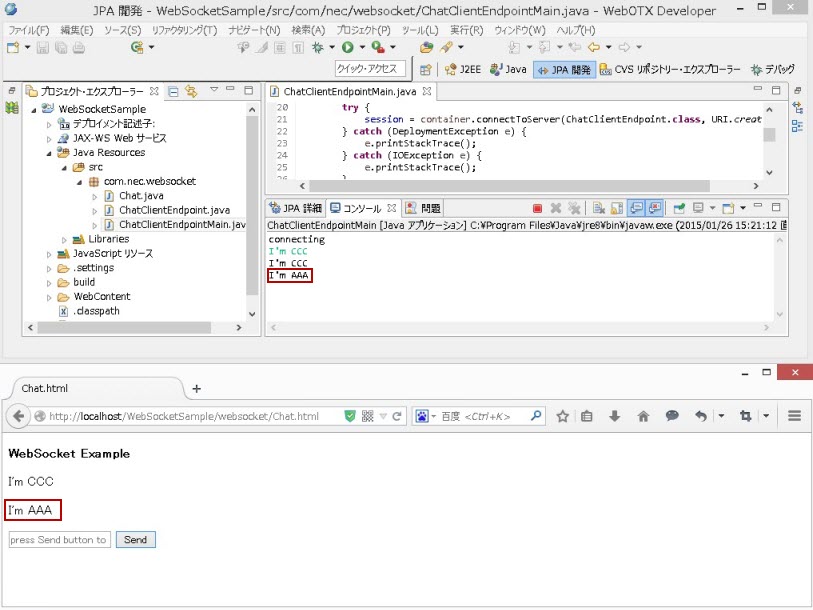The width and height of the screenshot is (813, 610).
Task: Expand the Libraries folder in tree
Action: (x=64, y=240)
